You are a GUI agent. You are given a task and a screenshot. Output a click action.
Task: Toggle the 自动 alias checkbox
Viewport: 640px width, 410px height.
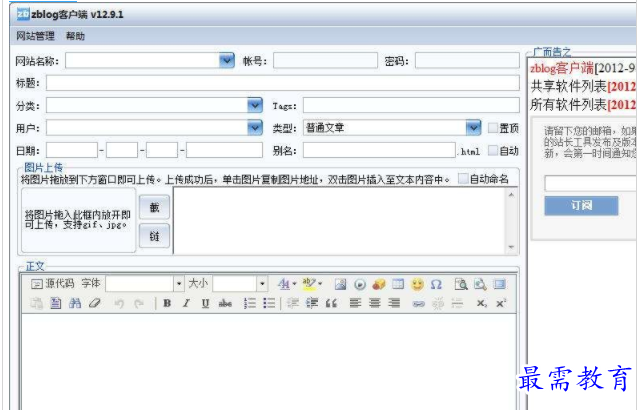pos(493,151)
